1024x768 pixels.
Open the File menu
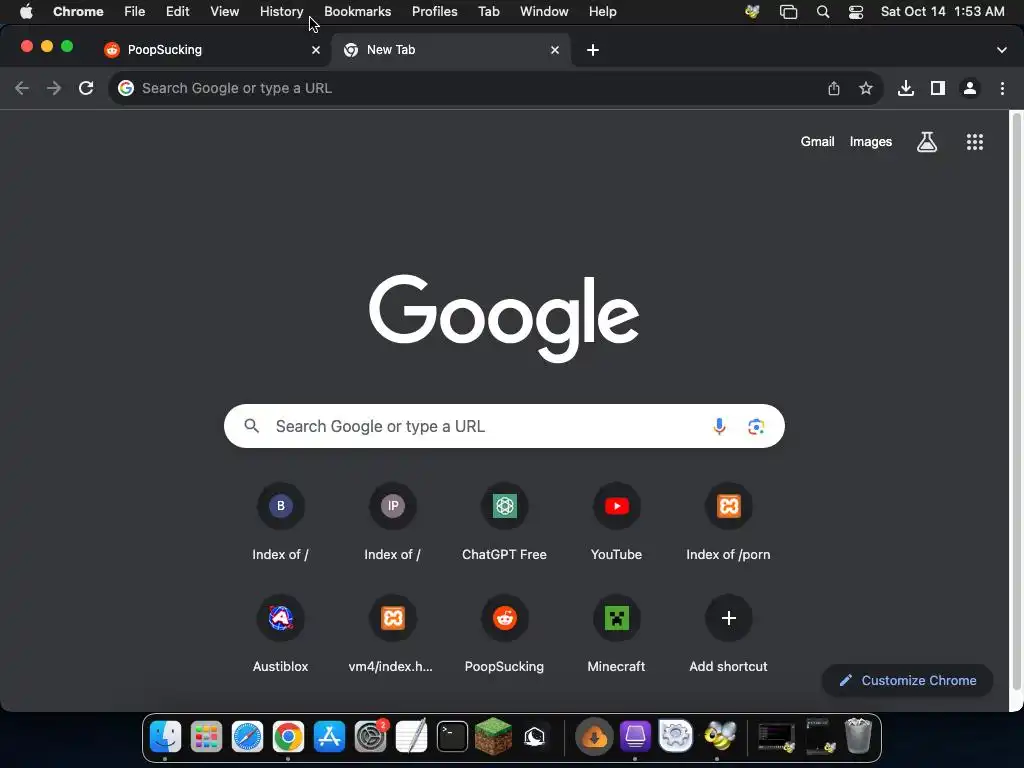135,12
